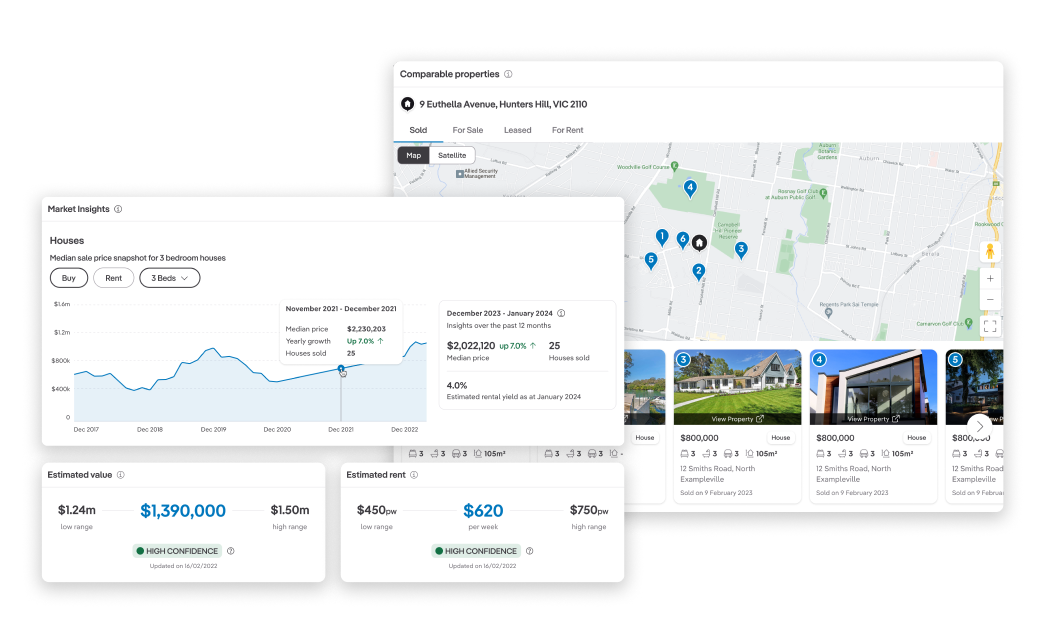1046x643 pixels.
Task: Toggle fullscreen map view
Action: coord(990,326)
